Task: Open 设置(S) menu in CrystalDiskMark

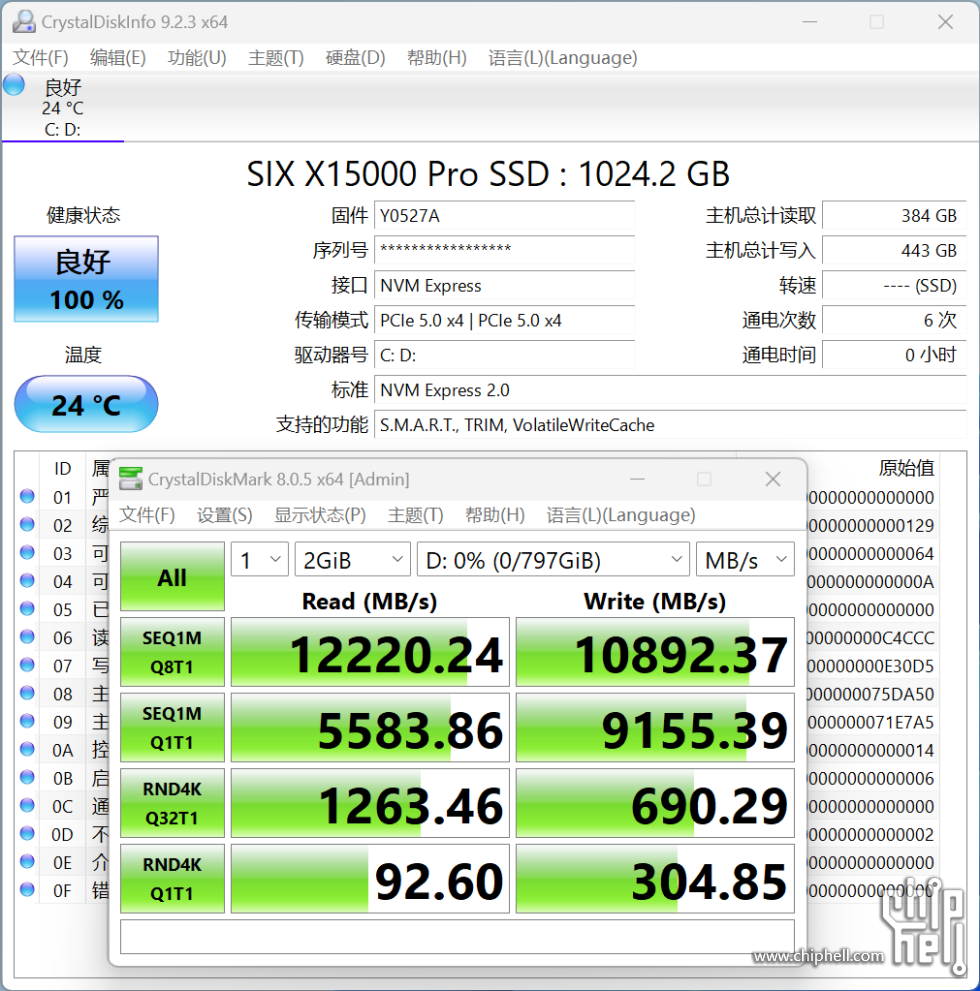Action: click(x=224, y=515)
